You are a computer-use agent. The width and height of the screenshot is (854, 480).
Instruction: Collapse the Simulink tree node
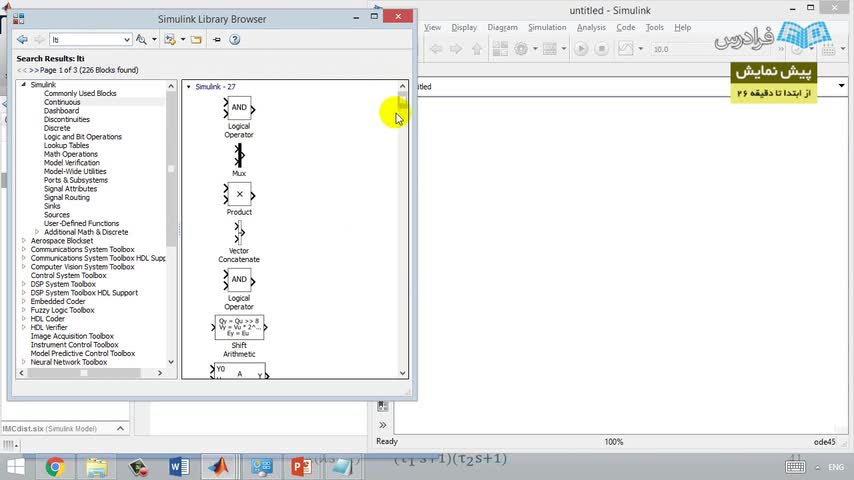[23, 84]
